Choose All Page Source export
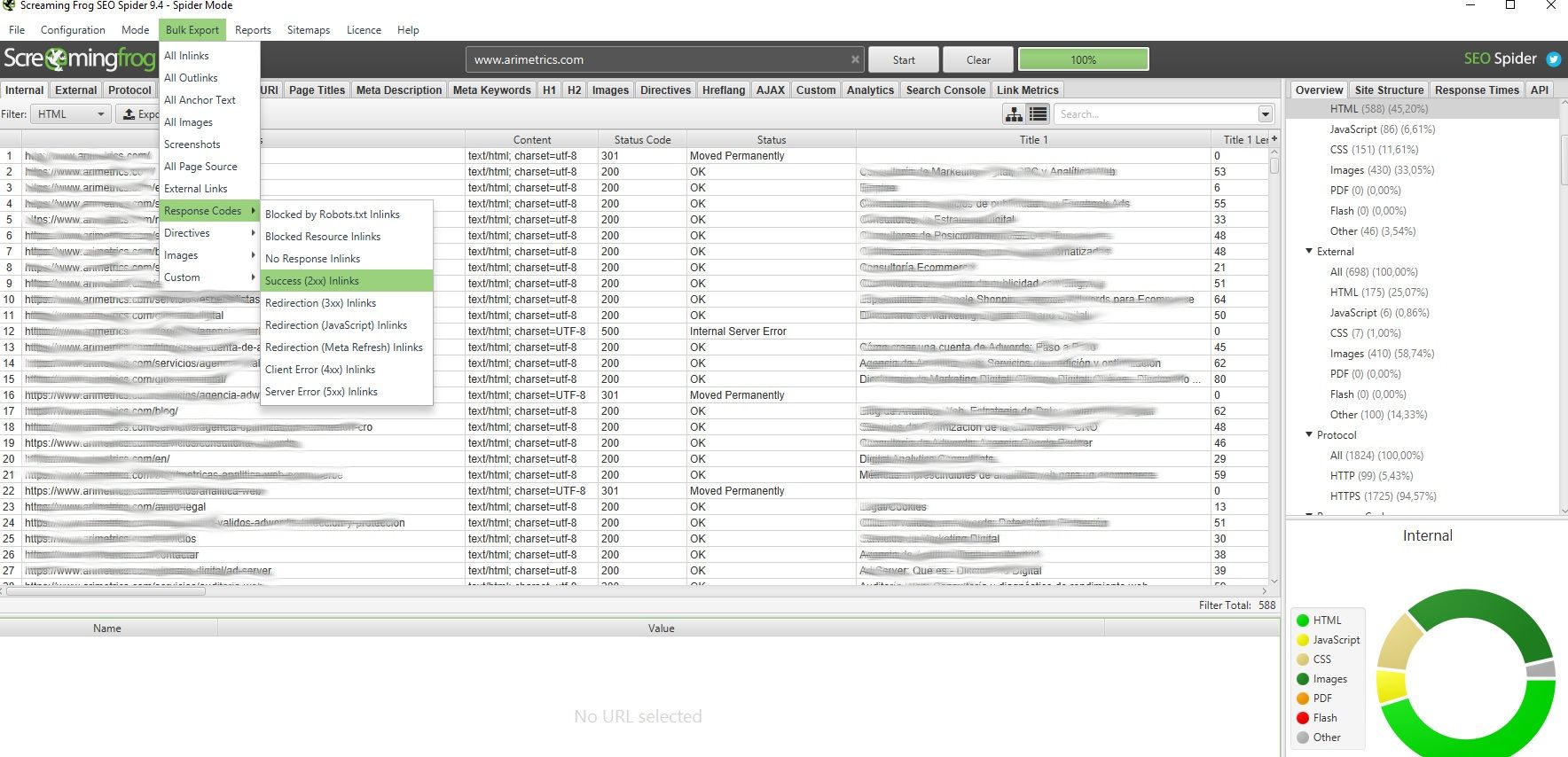The image size is (1568, 757). [x=209, y=167]
